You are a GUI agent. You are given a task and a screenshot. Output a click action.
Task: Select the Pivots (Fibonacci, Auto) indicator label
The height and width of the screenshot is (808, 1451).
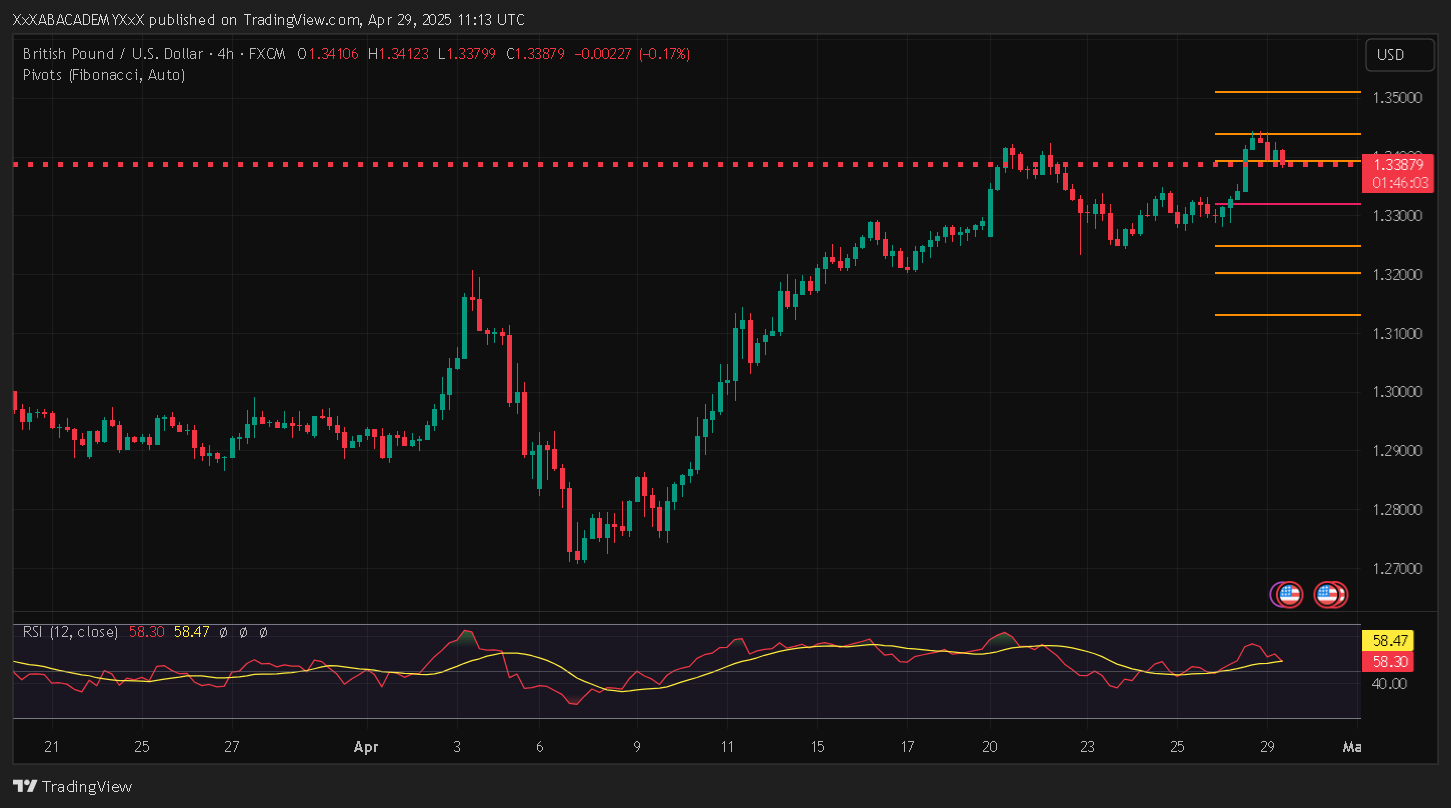pos(103,75)
